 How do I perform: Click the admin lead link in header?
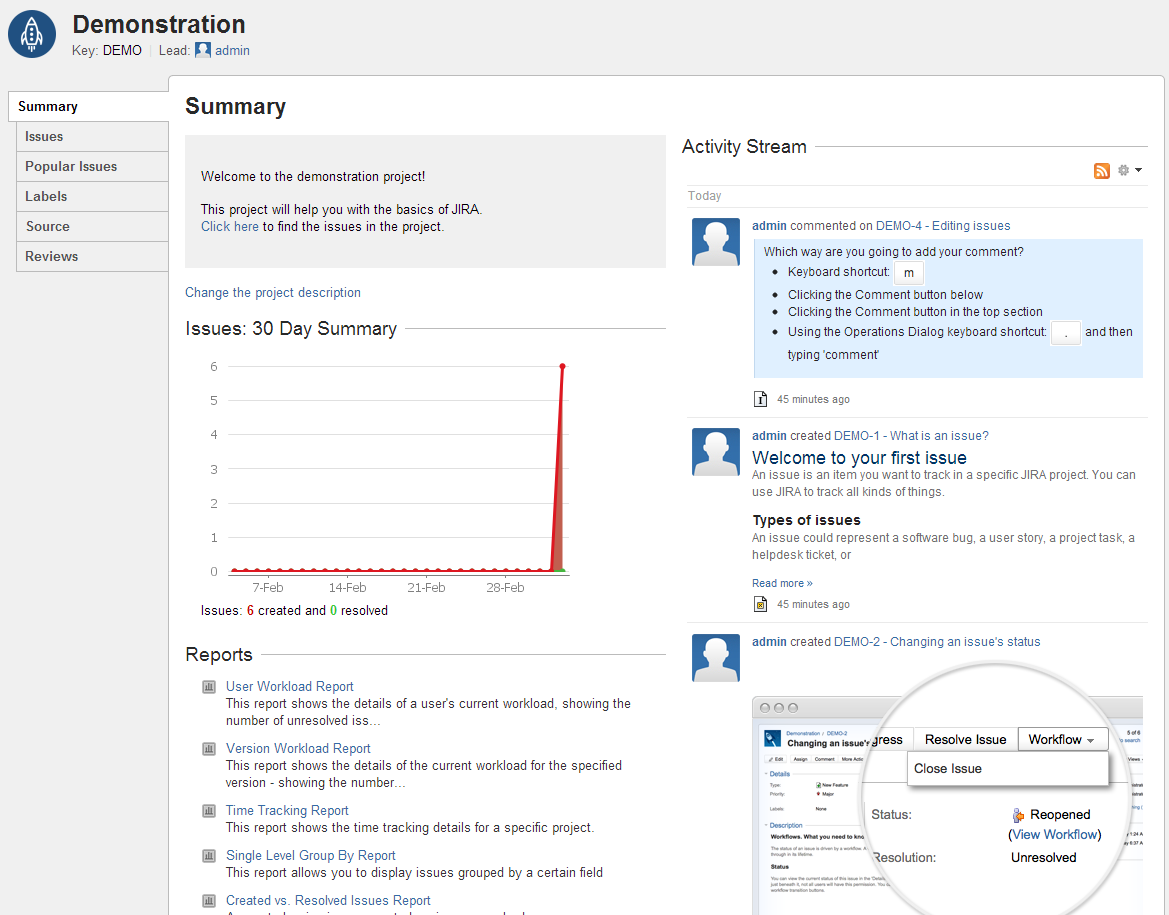232,51
